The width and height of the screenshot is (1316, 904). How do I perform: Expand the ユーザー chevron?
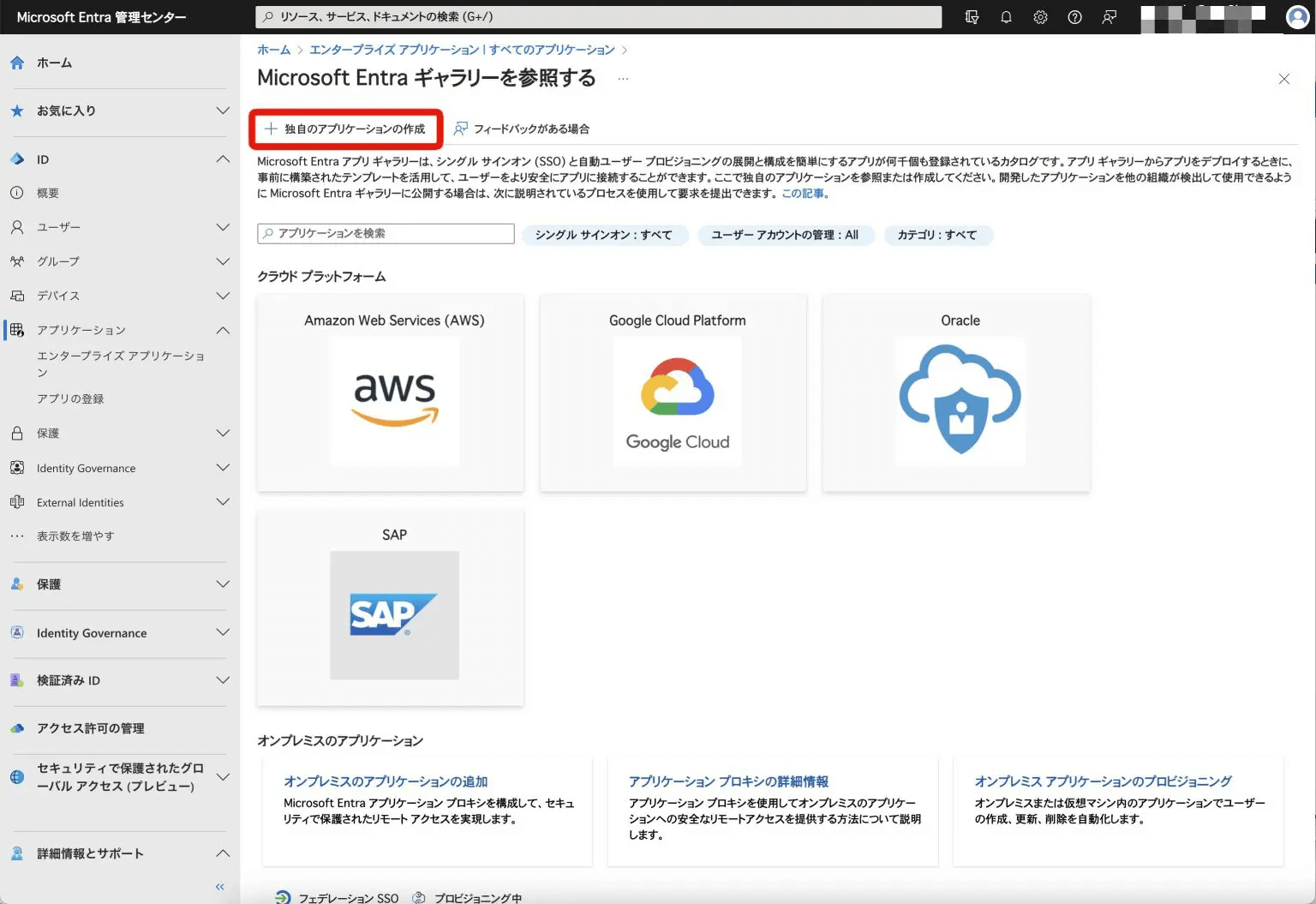point(223,227)
